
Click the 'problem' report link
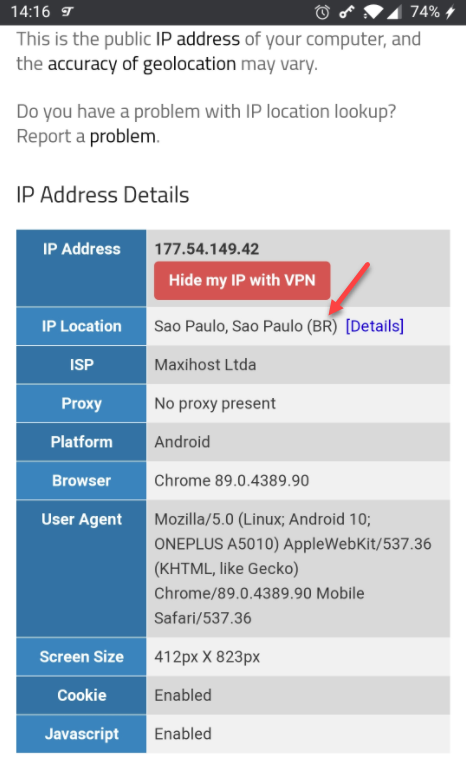[122, 137]
